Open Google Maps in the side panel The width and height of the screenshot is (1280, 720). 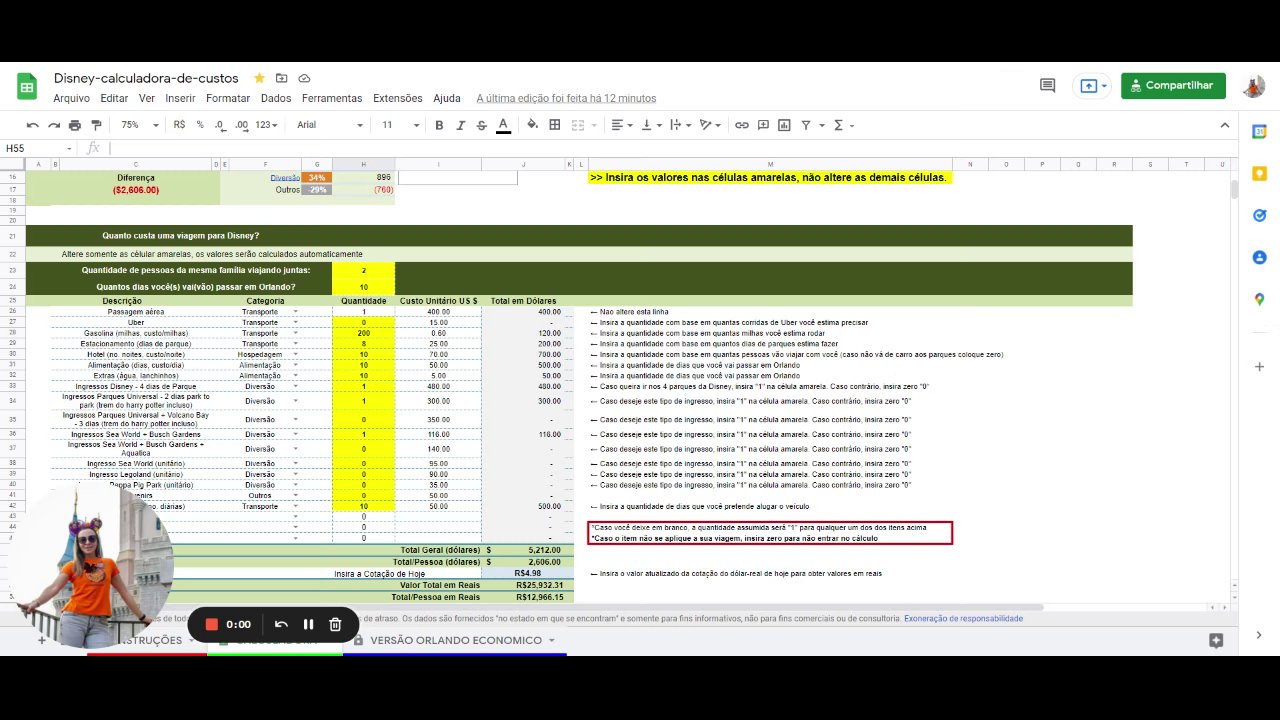(x=1260, y=299)
